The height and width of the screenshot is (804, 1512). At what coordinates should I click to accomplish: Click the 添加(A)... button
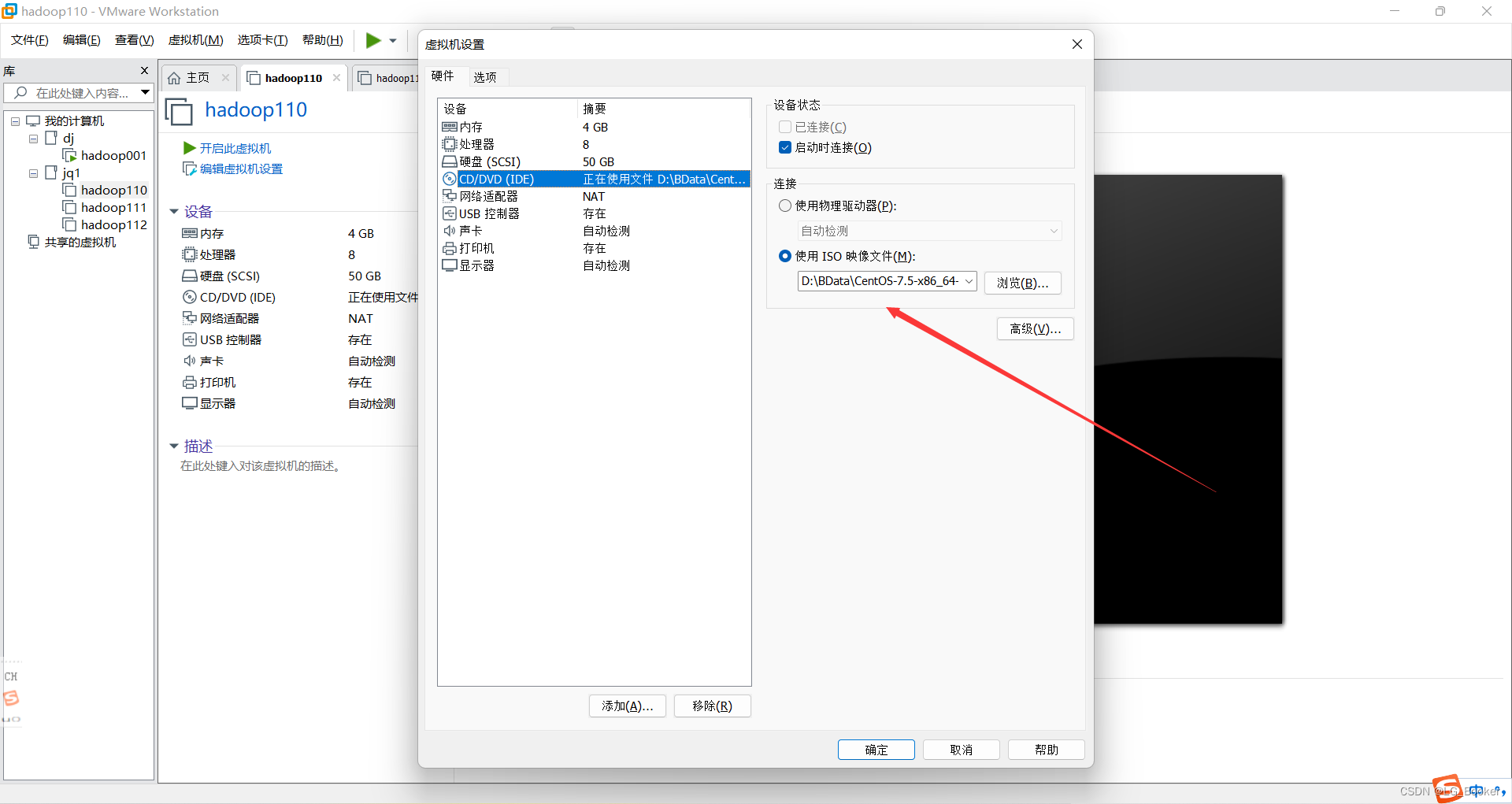tap(628, 706)
